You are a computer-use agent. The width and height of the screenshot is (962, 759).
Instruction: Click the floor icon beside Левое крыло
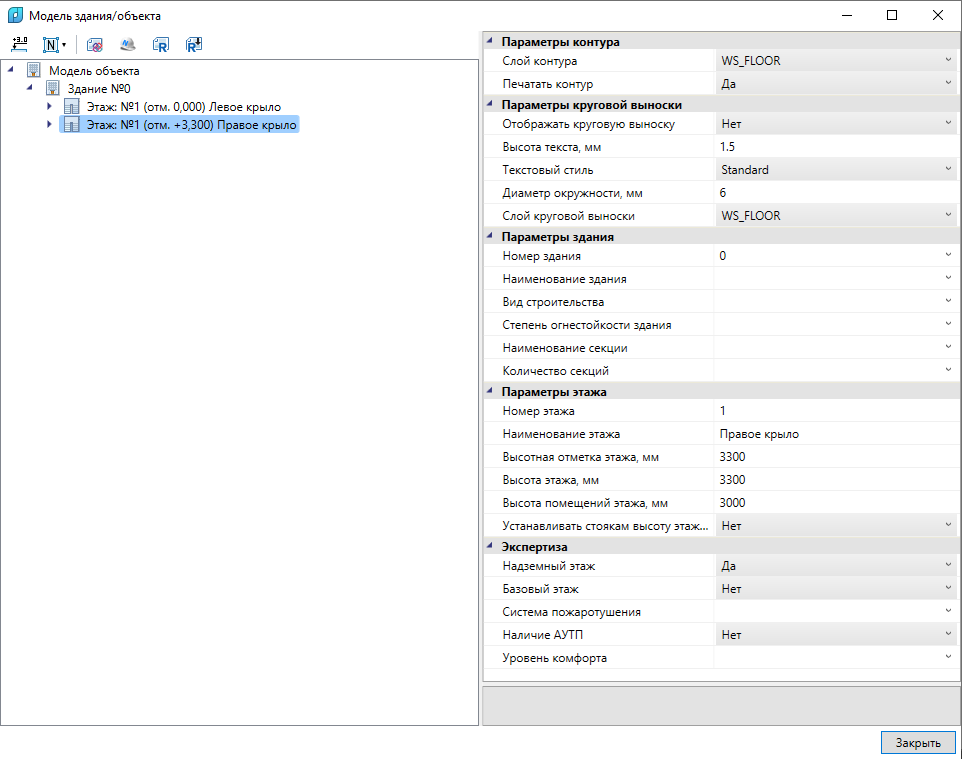(72, 107)
